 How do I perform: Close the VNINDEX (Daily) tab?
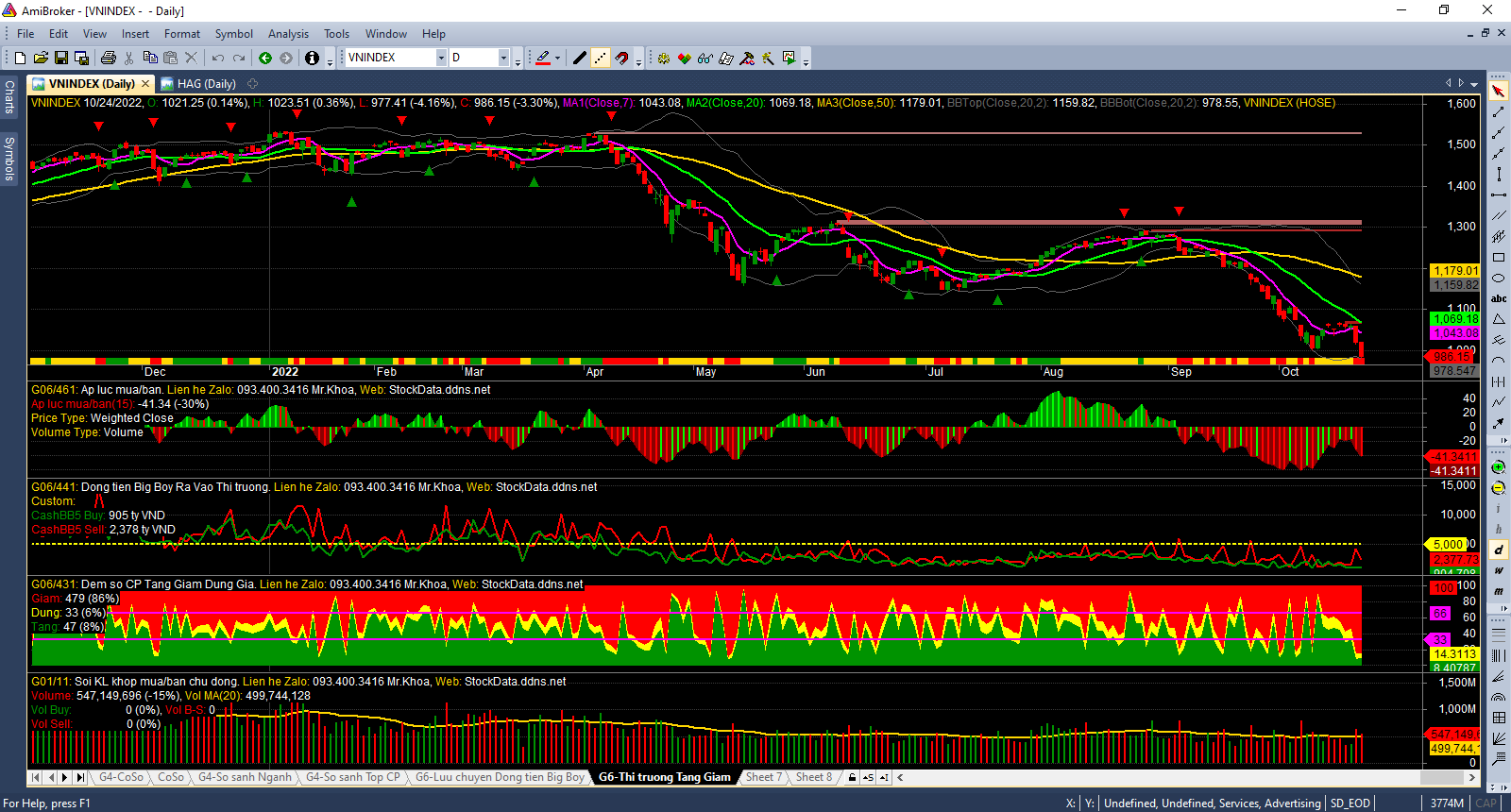145,84
